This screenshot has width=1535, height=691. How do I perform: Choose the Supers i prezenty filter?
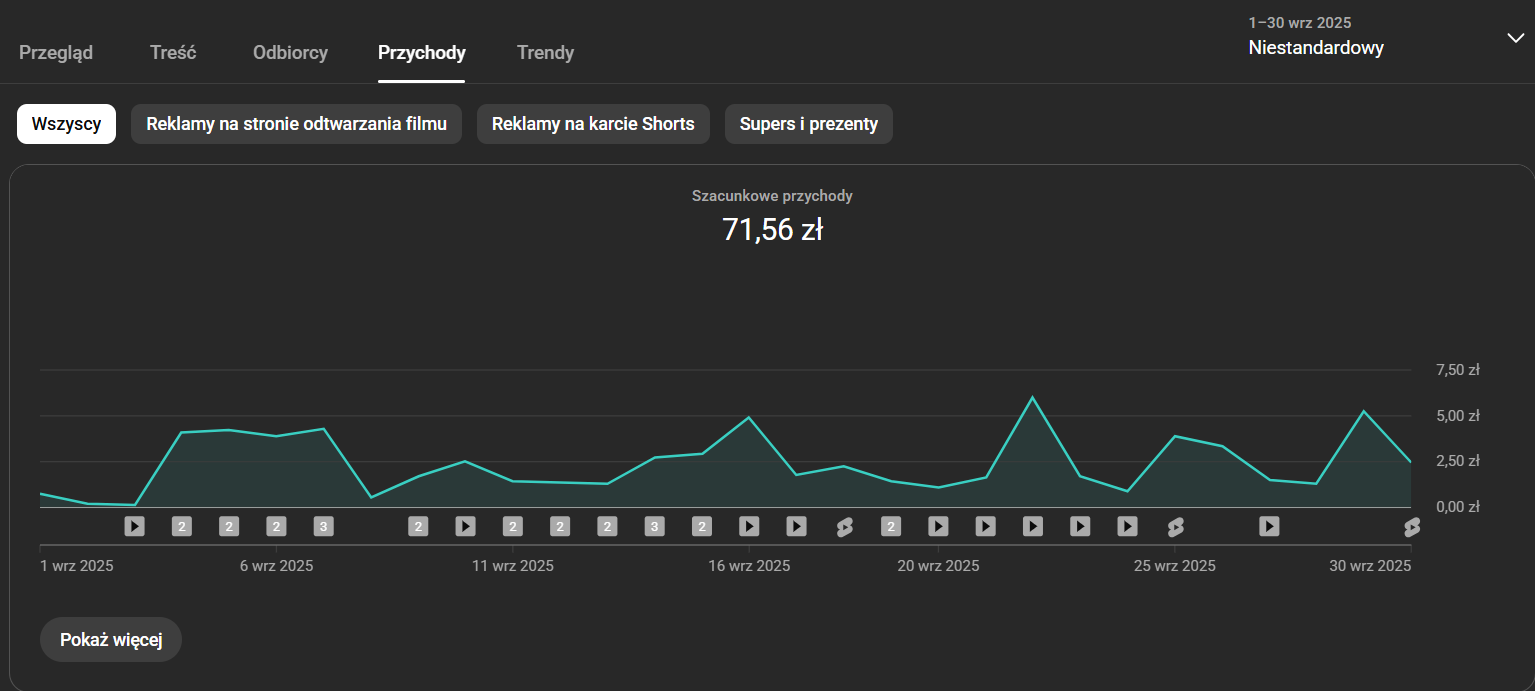[x=808, y=124]
